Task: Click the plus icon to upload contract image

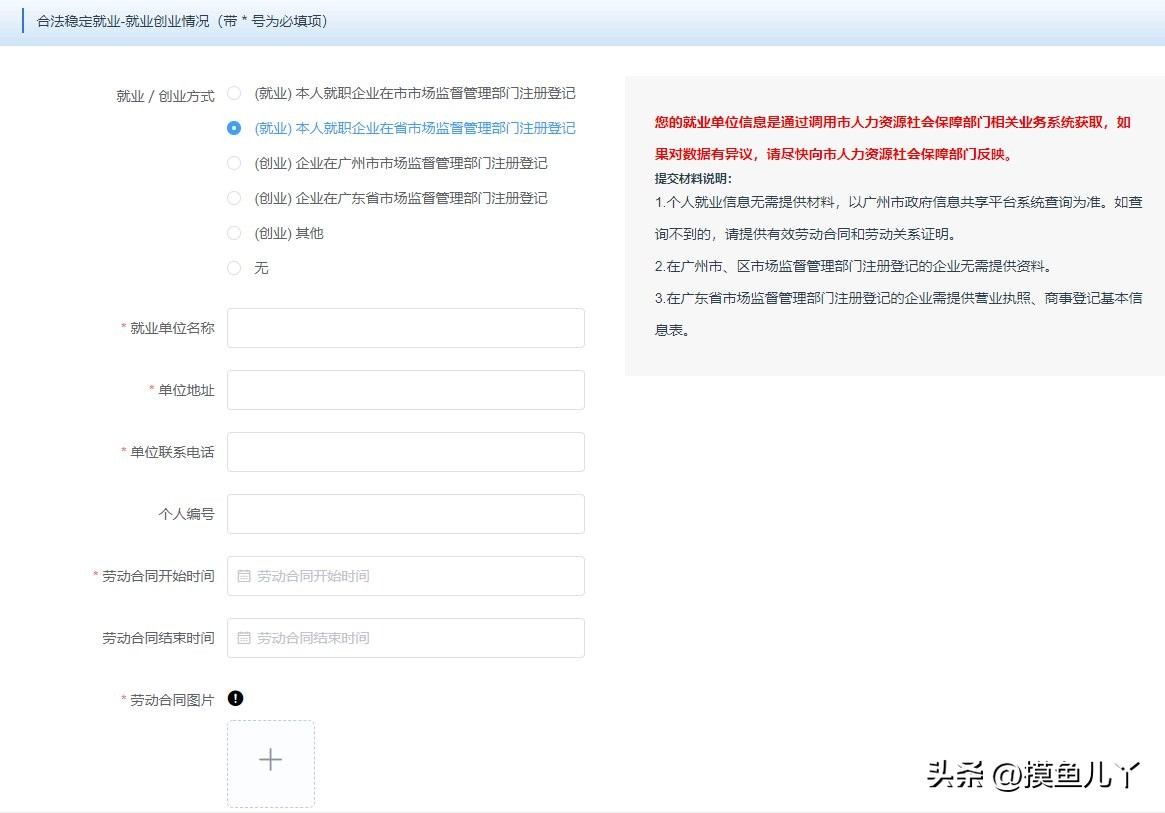Action: pyautogui.click(x=270, y=761)
